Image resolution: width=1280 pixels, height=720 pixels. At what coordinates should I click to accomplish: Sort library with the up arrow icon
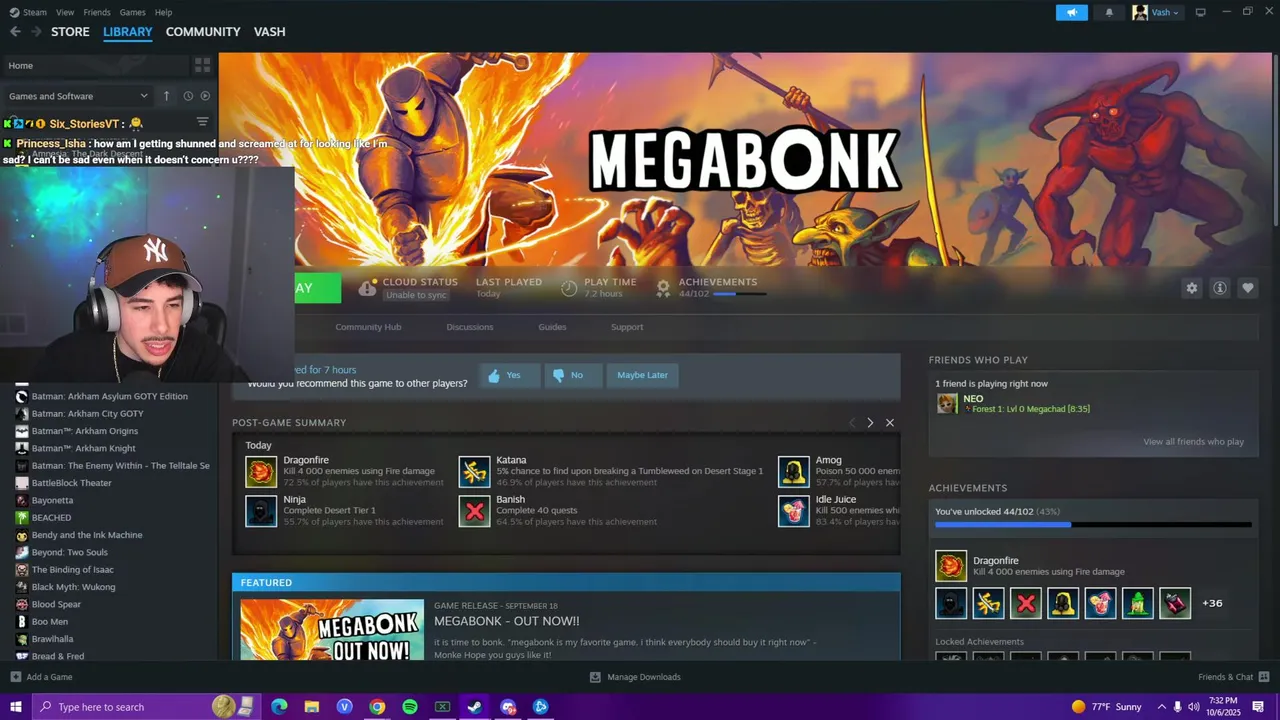click(167, 96)
